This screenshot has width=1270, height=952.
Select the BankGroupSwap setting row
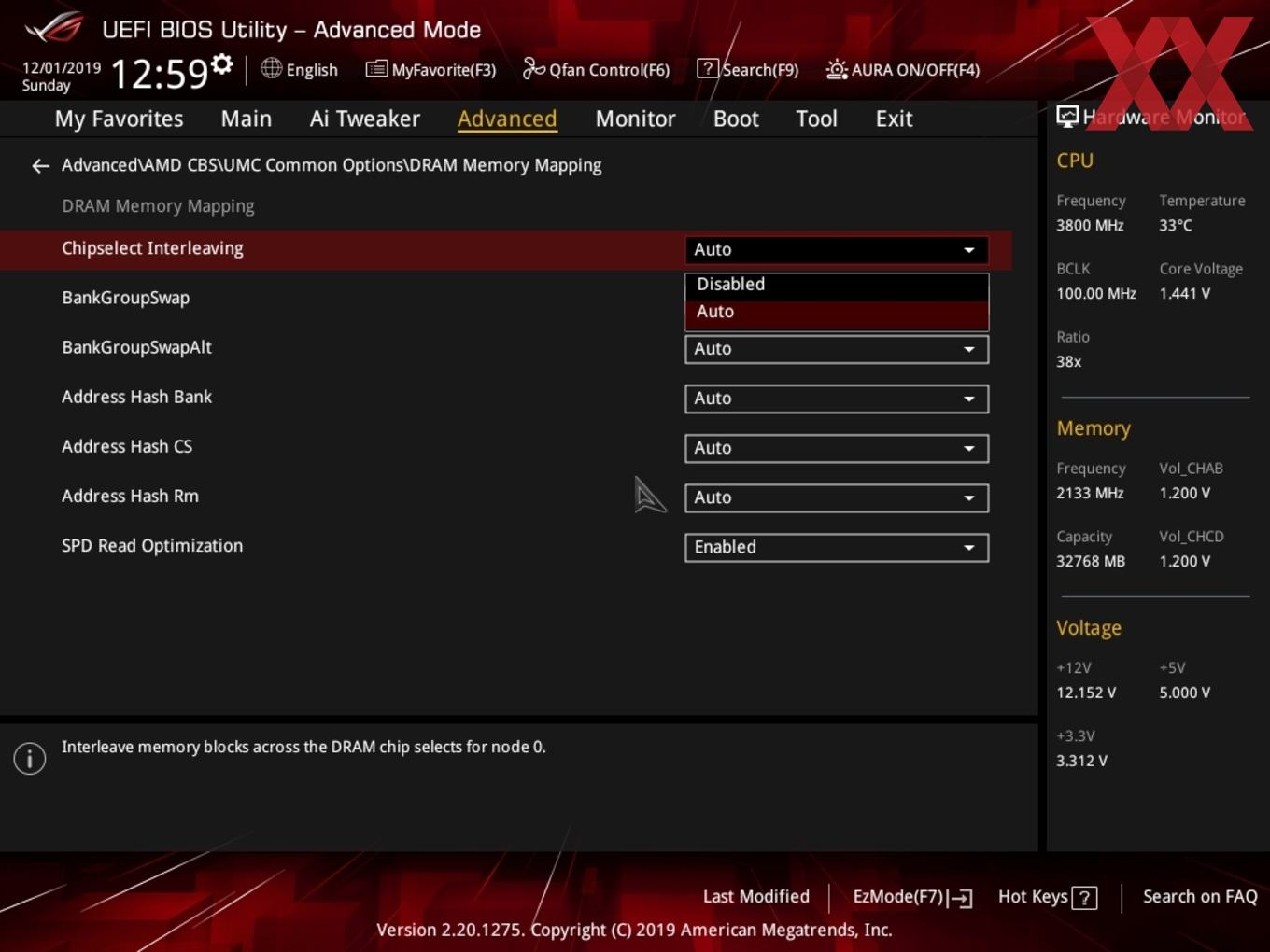[x=504, y=299]
